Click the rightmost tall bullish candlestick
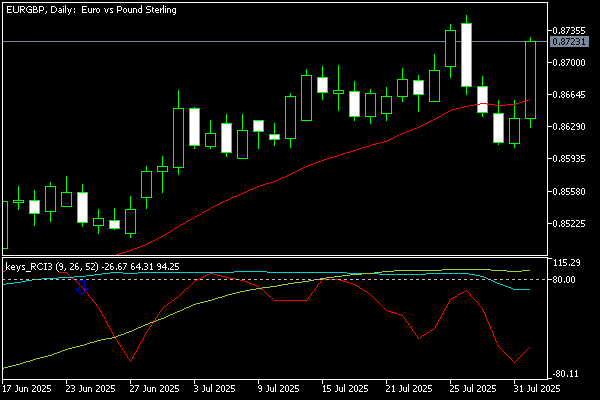The height and width of the screenshot is (400, 600). (530, 80)
